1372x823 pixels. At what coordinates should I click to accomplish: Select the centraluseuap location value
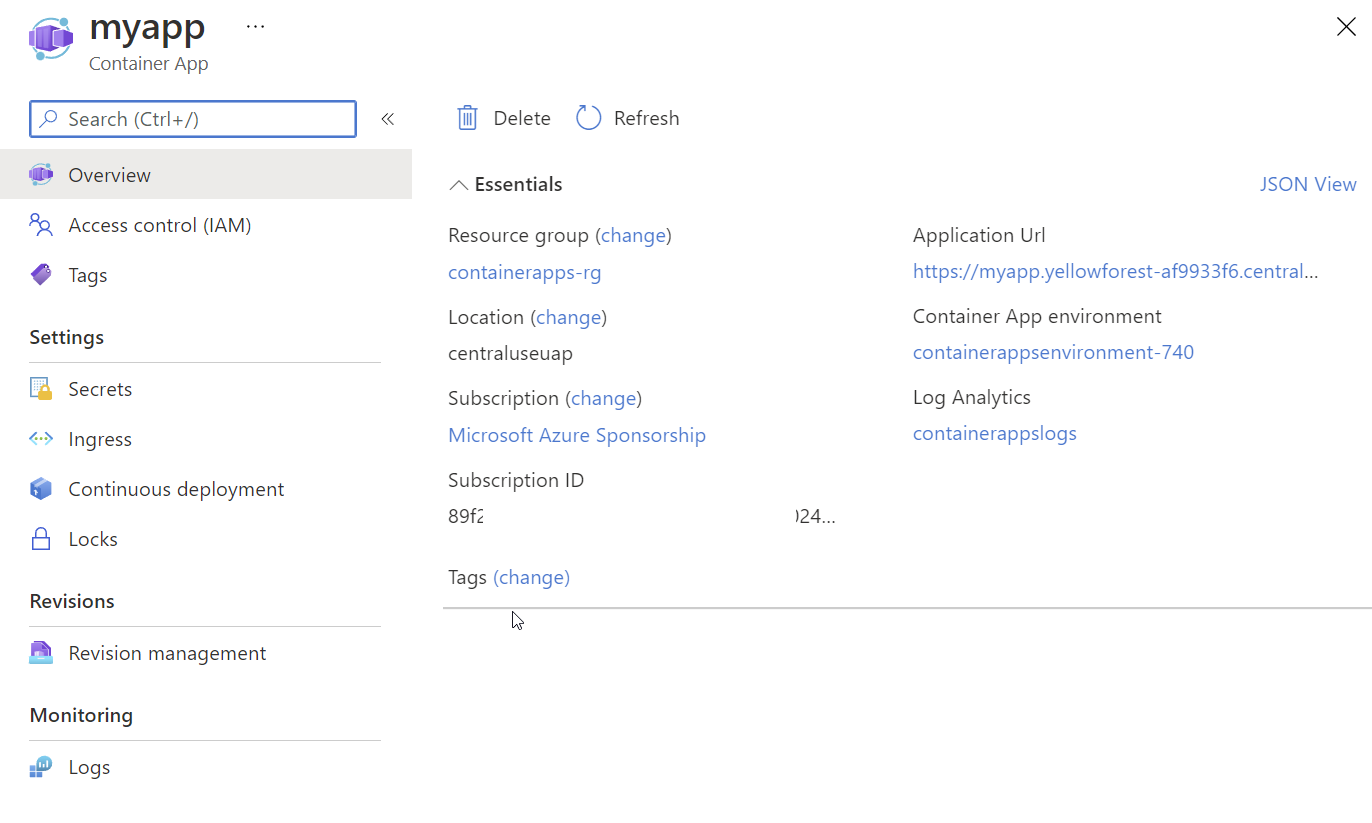510,353
